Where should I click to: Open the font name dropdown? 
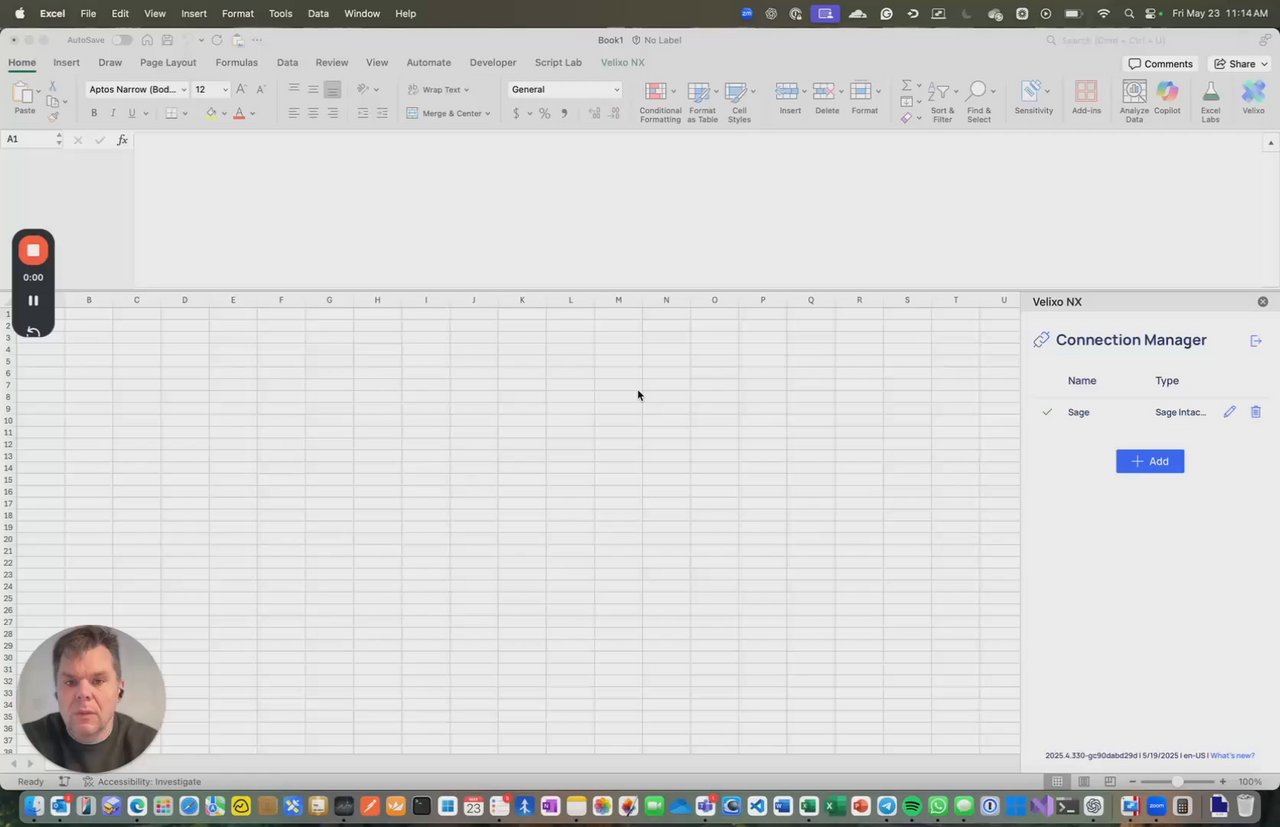[184, 90]
